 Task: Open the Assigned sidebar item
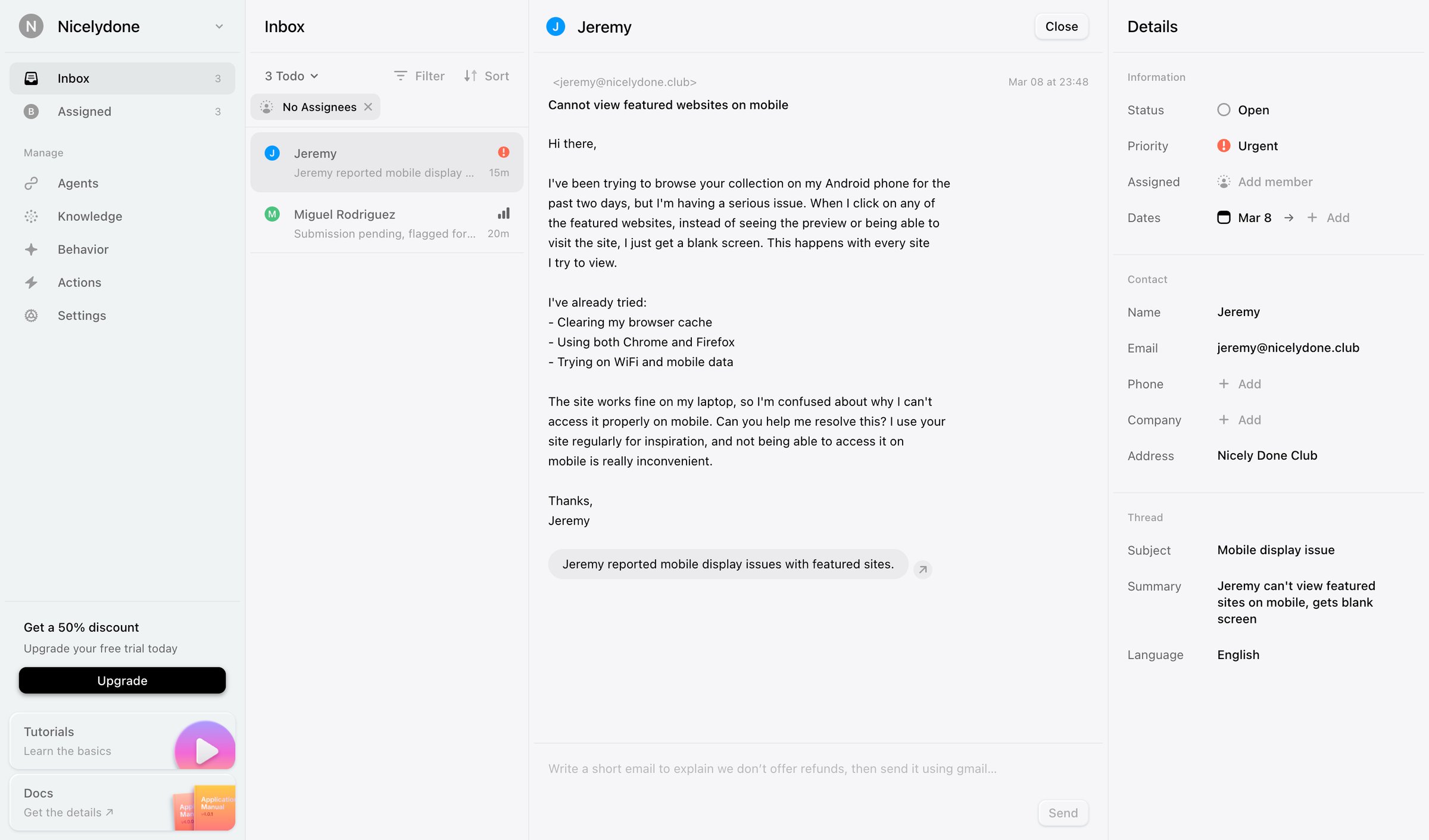pos(122,111)
